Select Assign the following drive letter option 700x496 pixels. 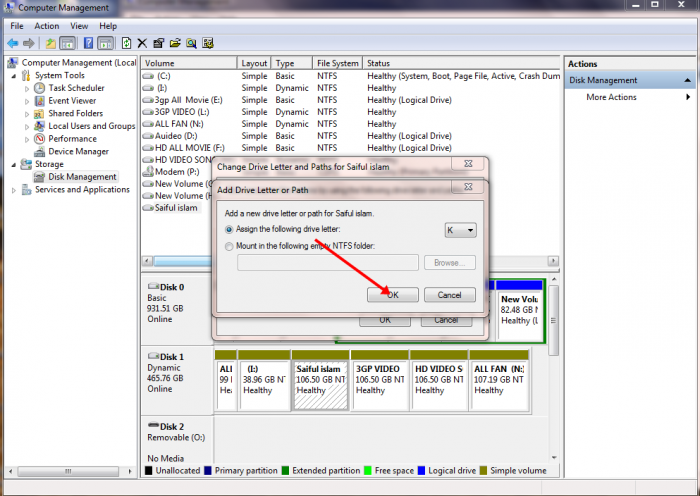[x=229, y=229]
